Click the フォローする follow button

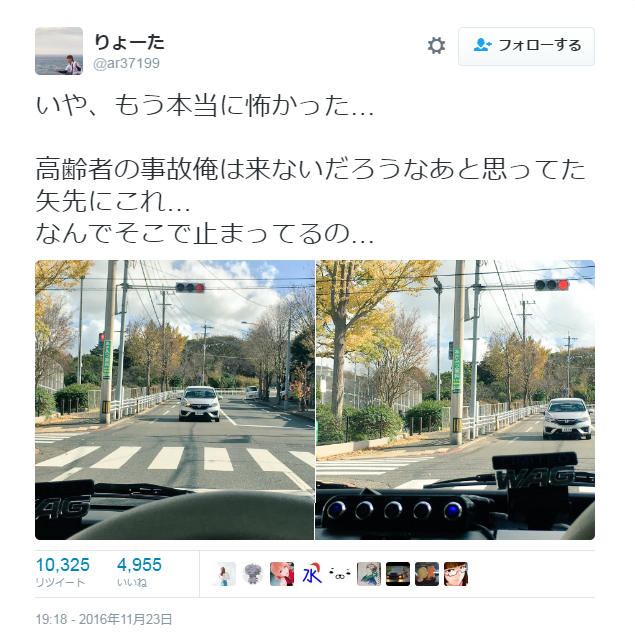[x=526, y=46]
